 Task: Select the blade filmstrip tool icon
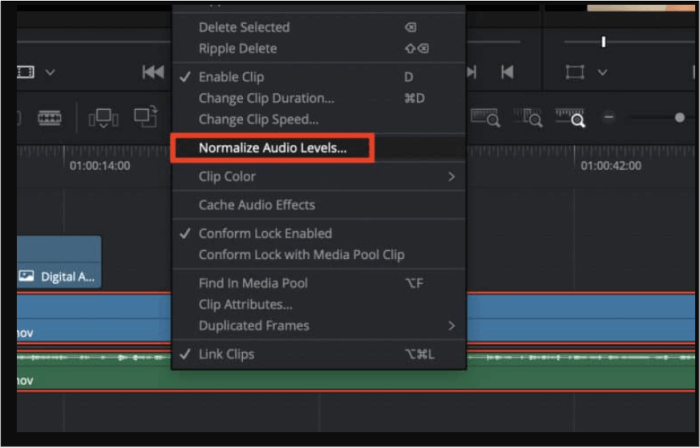[49, 118]
